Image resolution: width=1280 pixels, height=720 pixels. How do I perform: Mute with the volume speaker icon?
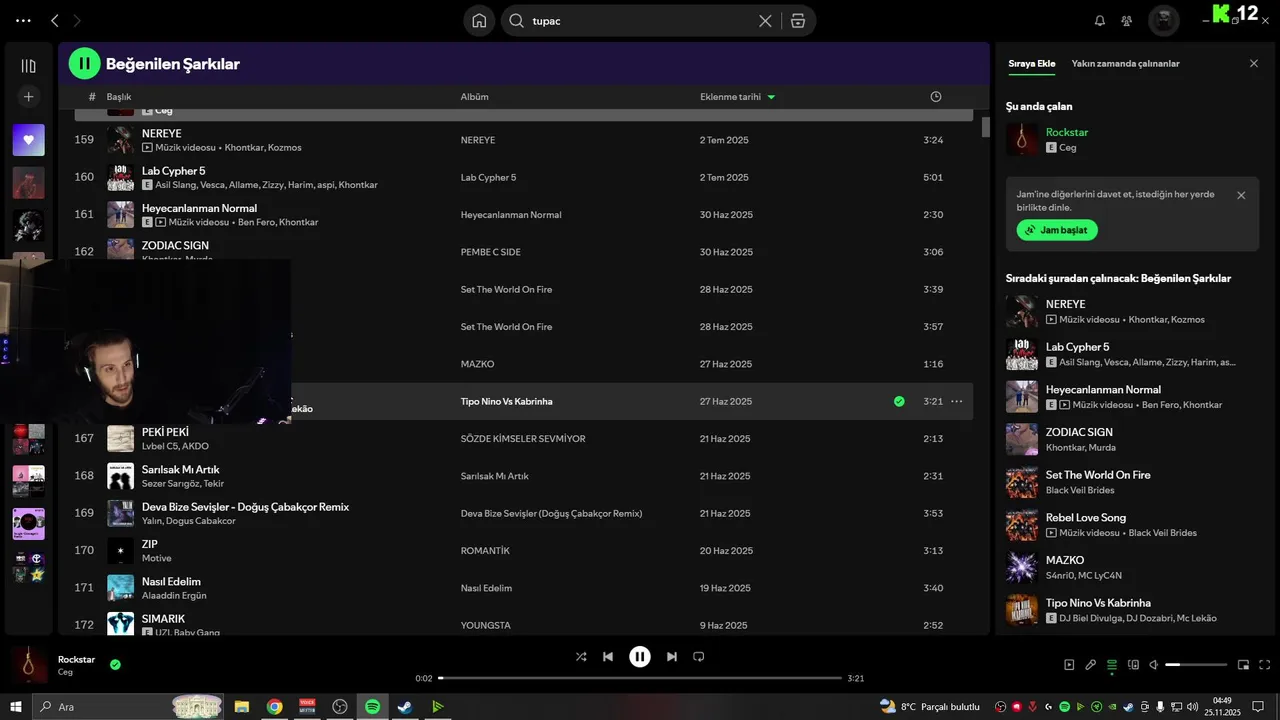point(1154,664)
